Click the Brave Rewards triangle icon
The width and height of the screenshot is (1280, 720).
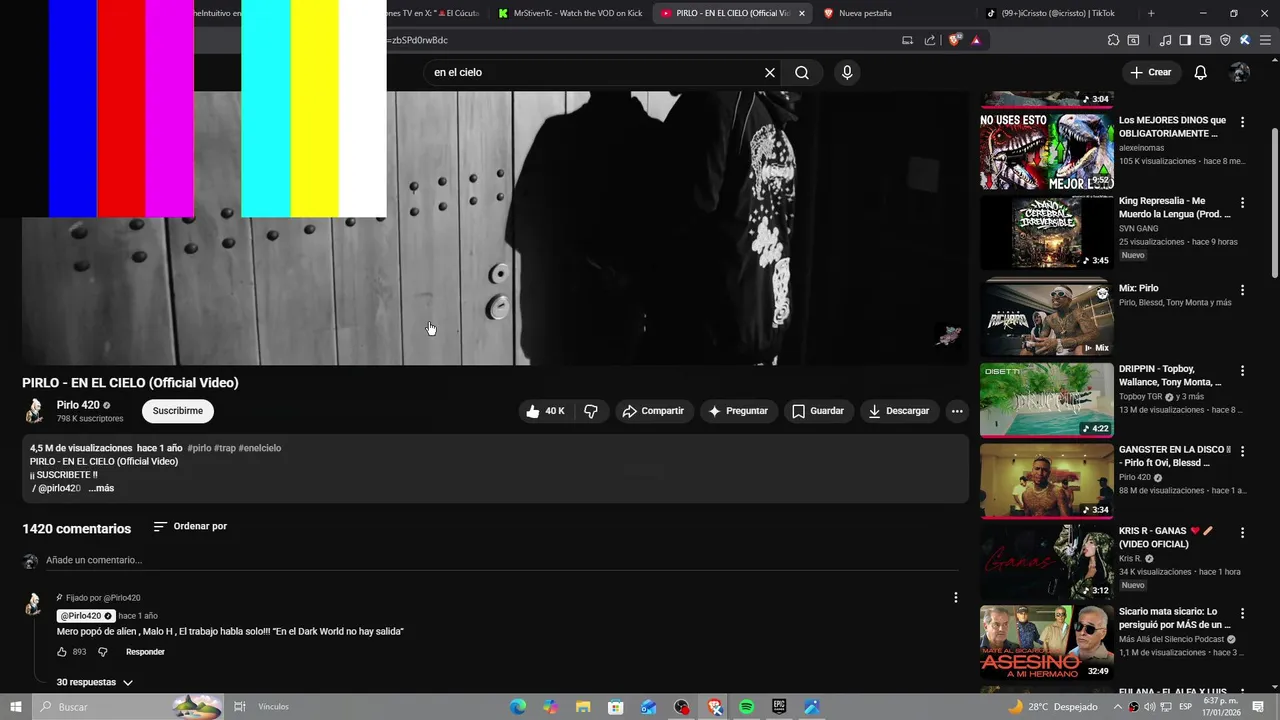coord(976,40)
